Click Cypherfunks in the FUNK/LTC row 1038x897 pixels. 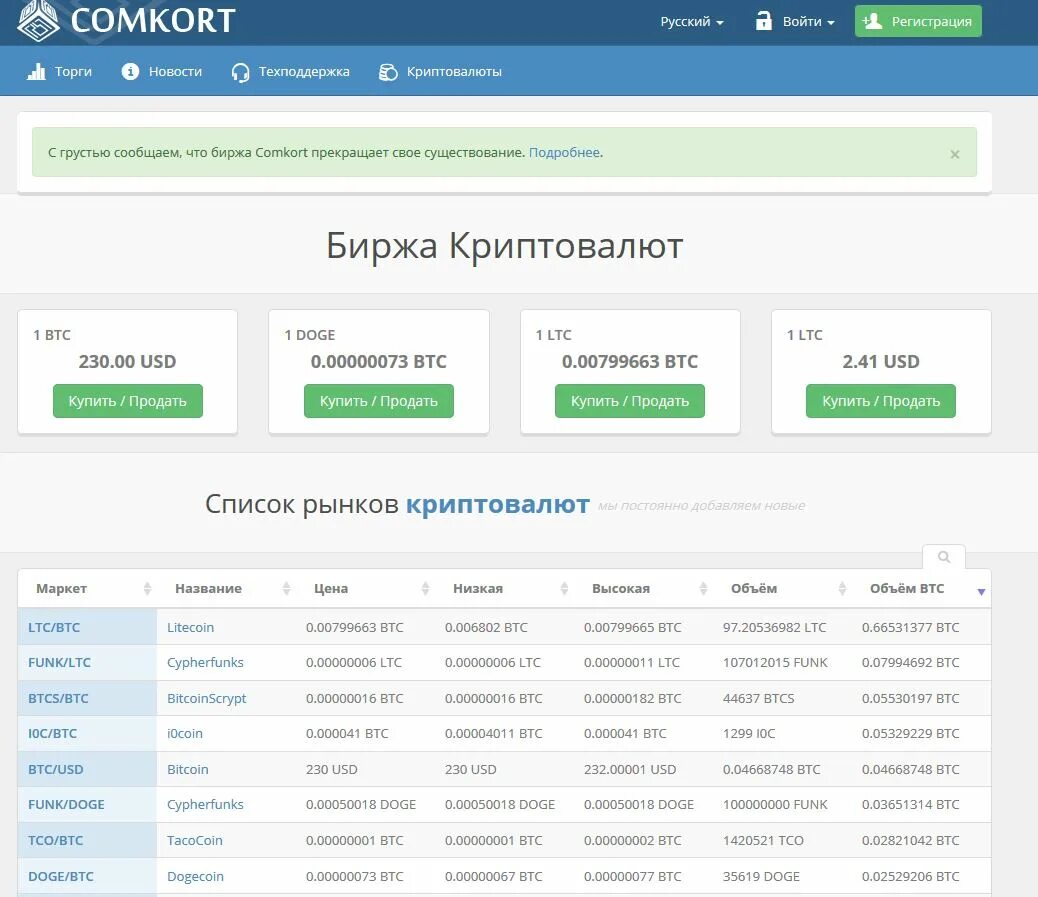point(205,663)
